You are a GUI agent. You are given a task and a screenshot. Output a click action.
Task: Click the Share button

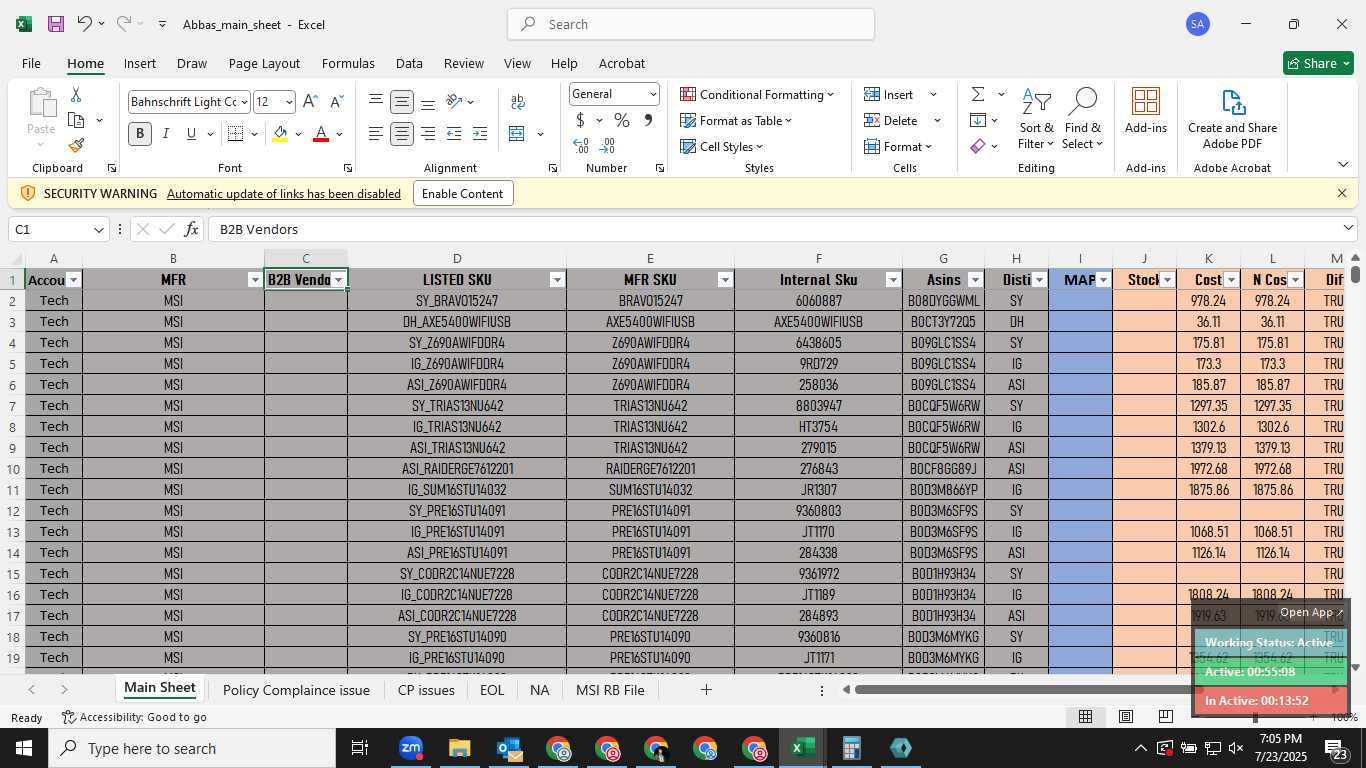pyautogui.click(x=1318, y=63)
